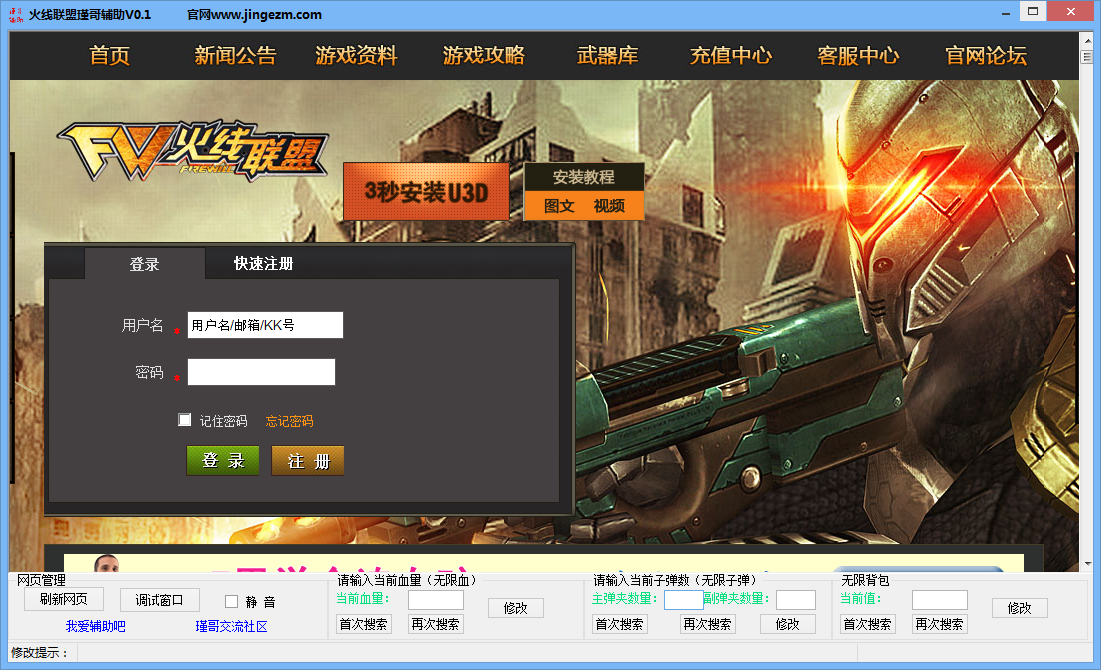Maximize the 火线联盟瑾哥辅助 window
This screenshot has width=1101, height=670.
click(x=1033, y=11)
